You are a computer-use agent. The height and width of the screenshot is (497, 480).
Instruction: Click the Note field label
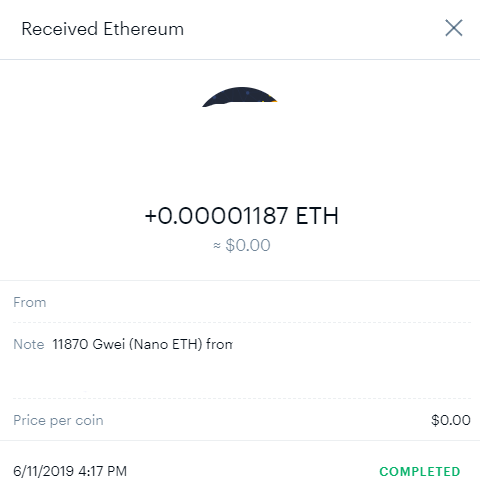29,344
